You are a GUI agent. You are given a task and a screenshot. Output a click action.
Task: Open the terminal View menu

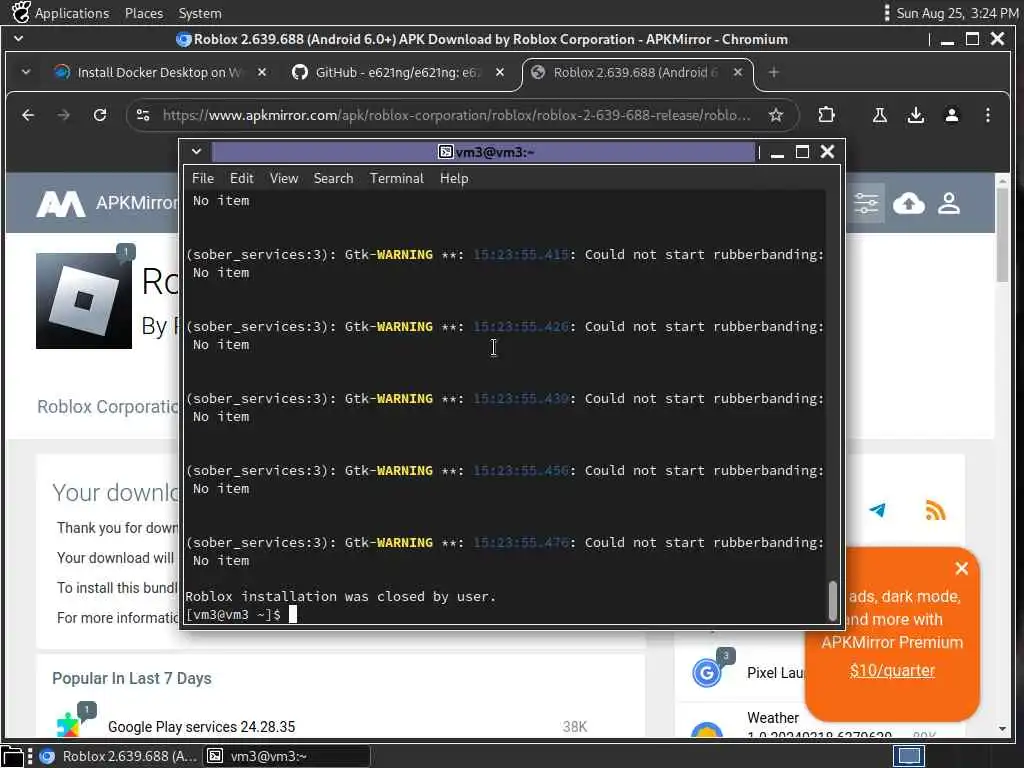click(283, 178)
